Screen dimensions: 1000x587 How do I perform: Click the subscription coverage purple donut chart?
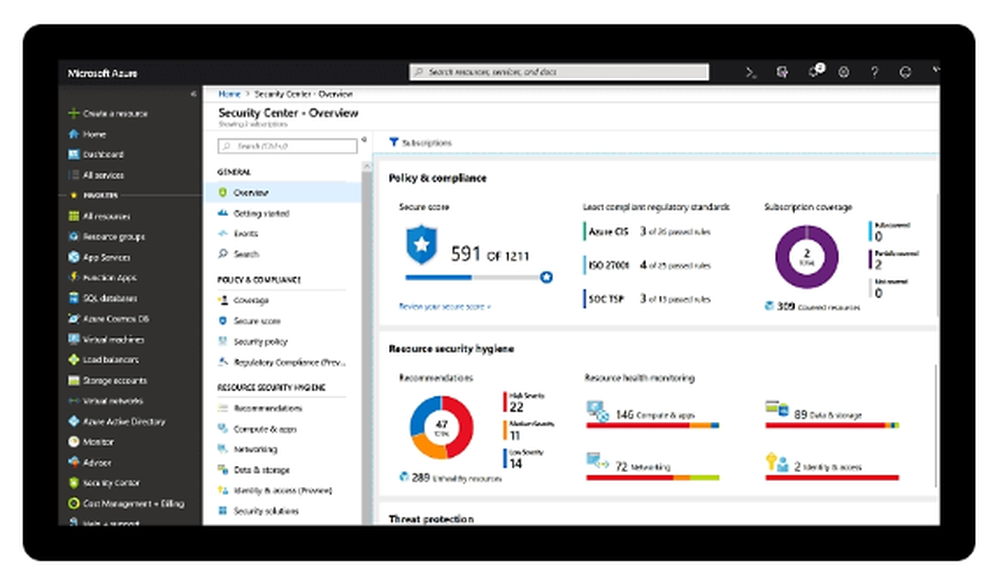(807, 256)
